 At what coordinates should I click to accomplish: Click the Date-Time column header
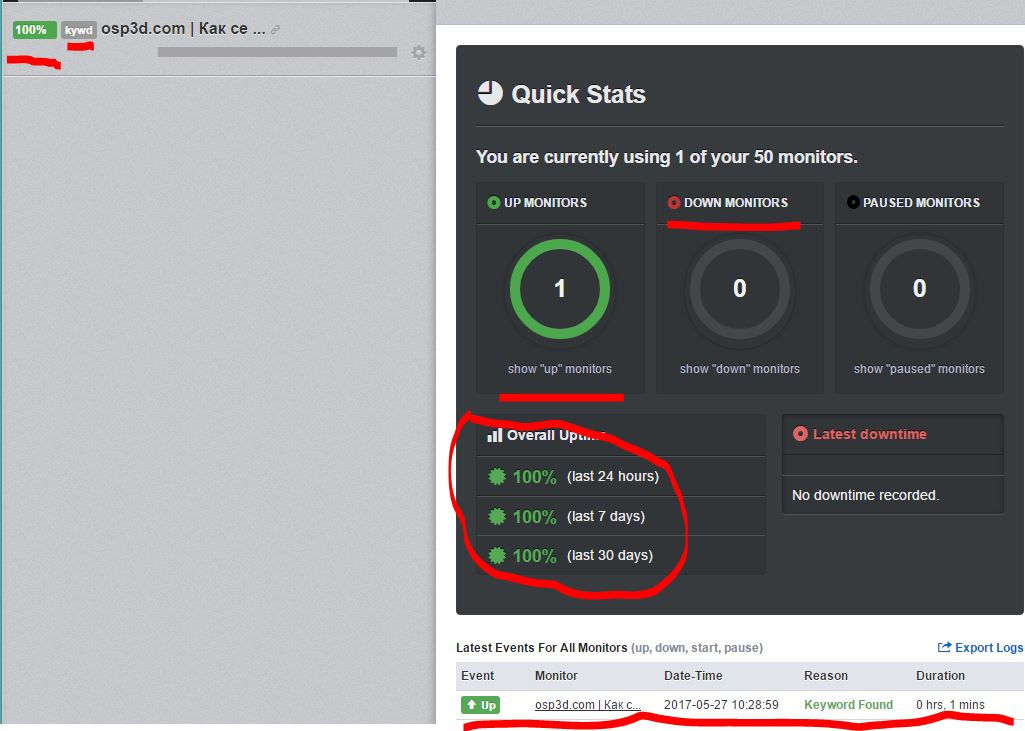point(693,676)
